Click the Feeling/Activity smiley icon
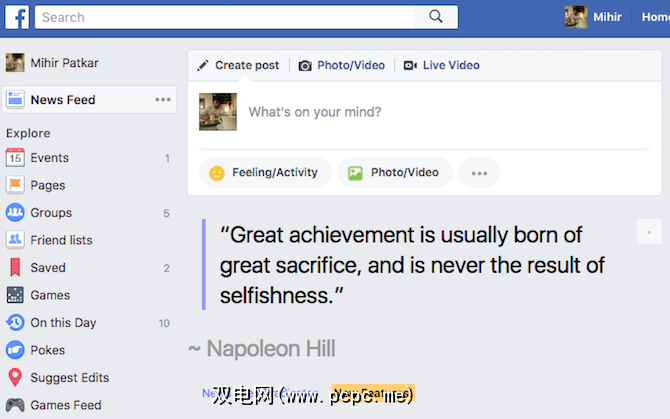Screen dimensions: 670x419 217,173
